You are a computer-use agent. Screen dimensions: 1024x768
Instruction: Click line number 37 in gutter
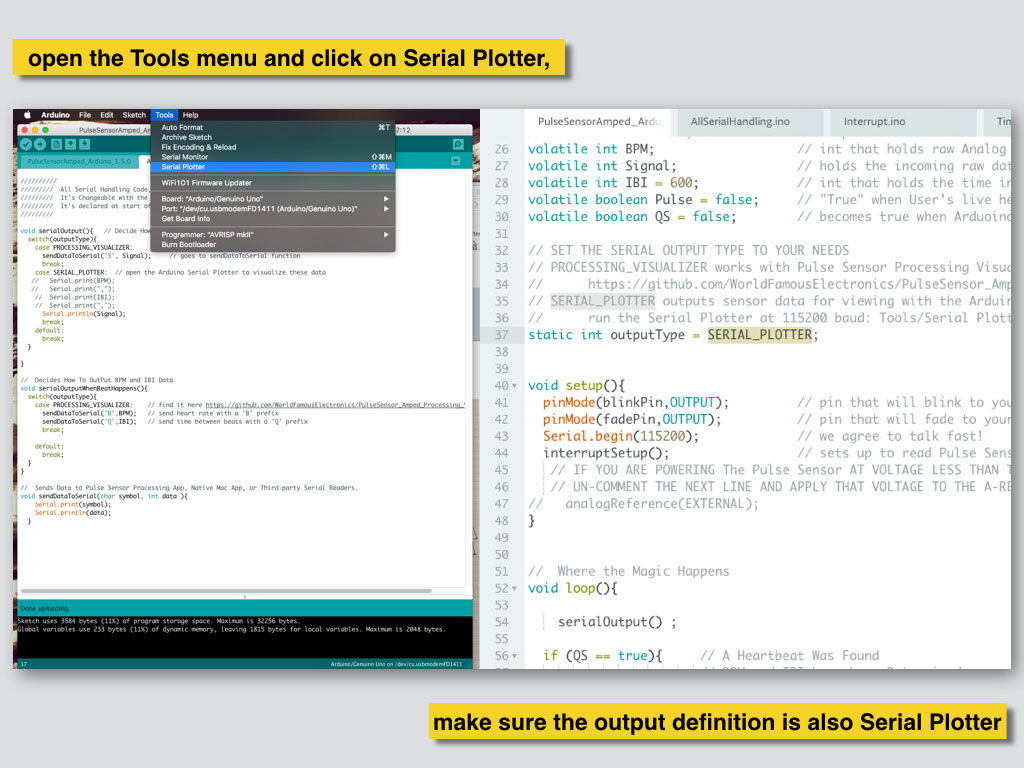501,335
